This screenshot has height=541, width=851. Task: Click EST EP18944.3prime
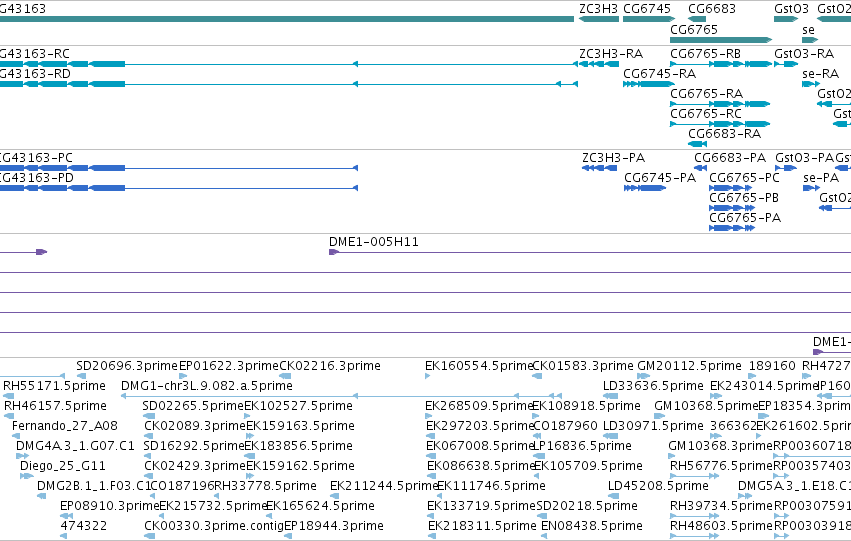click(288, 536)
